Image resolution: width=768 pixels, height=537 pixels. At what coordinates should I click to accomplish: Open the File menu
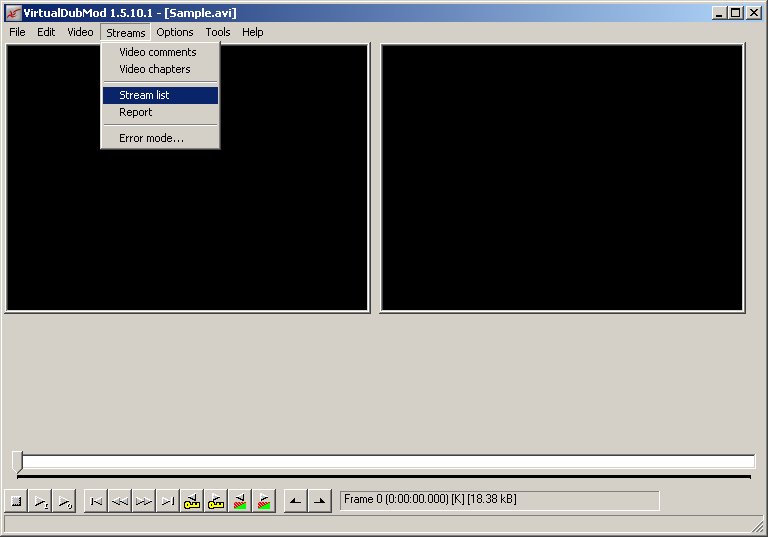click(x=17, y=32)
